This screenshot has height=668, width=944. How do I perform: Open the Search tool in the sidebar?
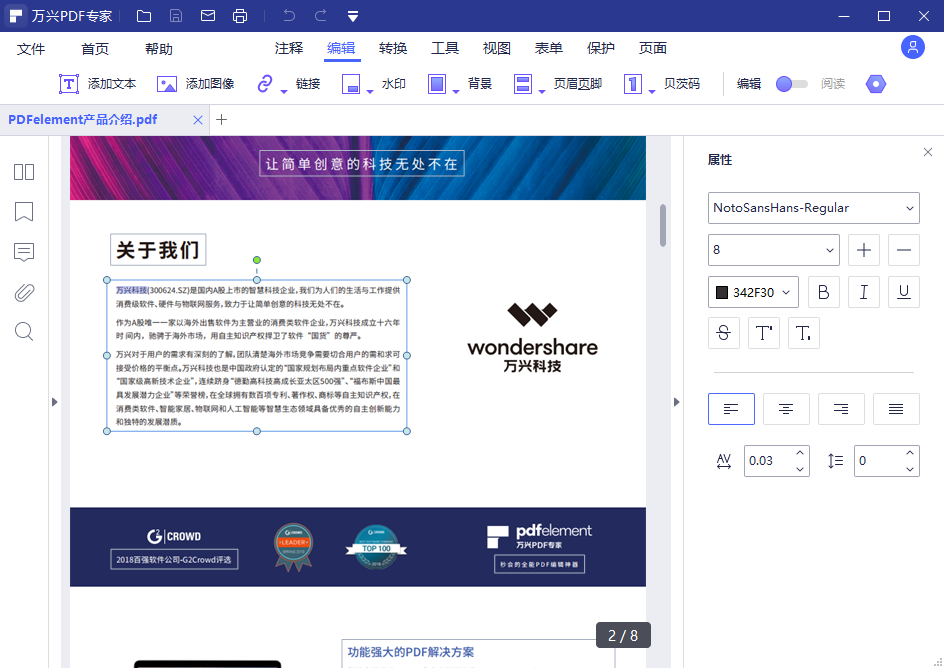click(24, 331)
